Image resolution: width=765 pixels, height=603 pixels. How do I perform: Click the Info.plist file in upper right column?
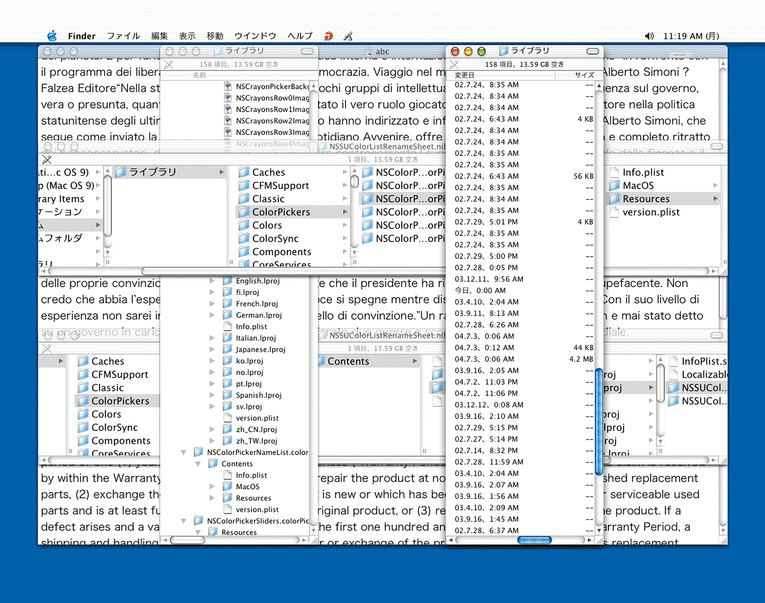[x=642, y=173]
